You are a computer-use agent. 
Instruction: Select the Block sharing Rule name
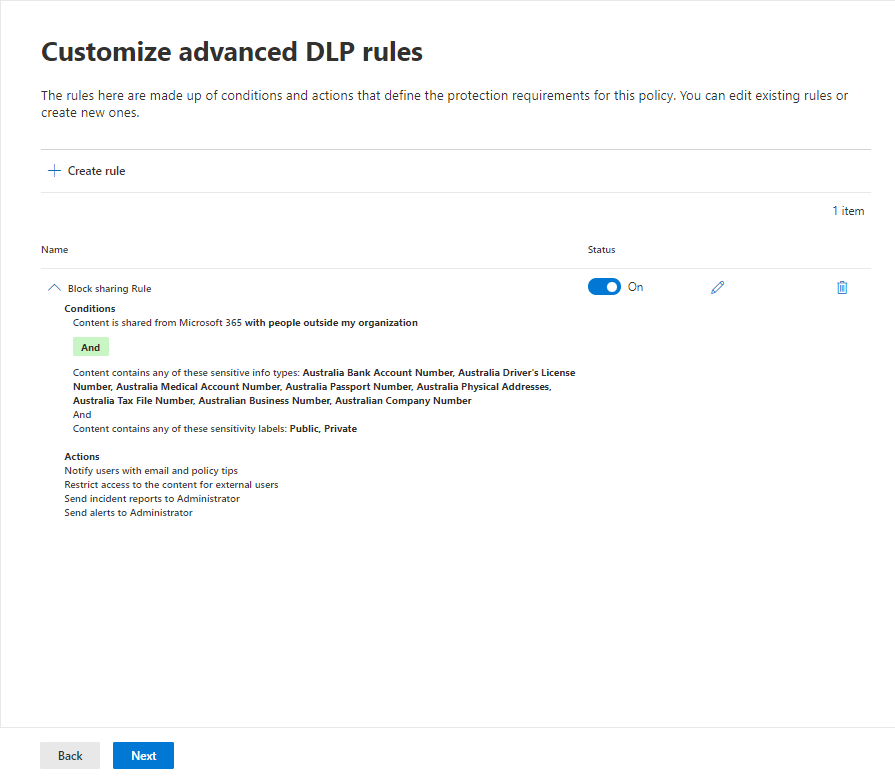(x=109, y=289)
